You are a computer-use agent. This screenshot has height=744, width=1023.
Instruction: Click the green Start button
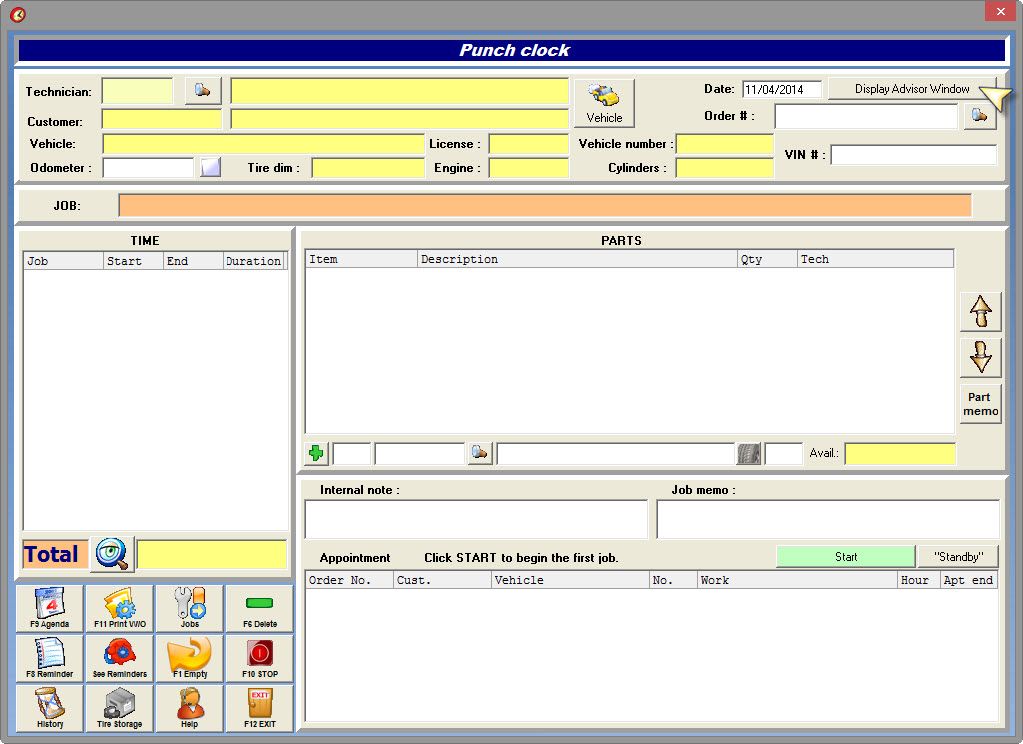[846, 557]
